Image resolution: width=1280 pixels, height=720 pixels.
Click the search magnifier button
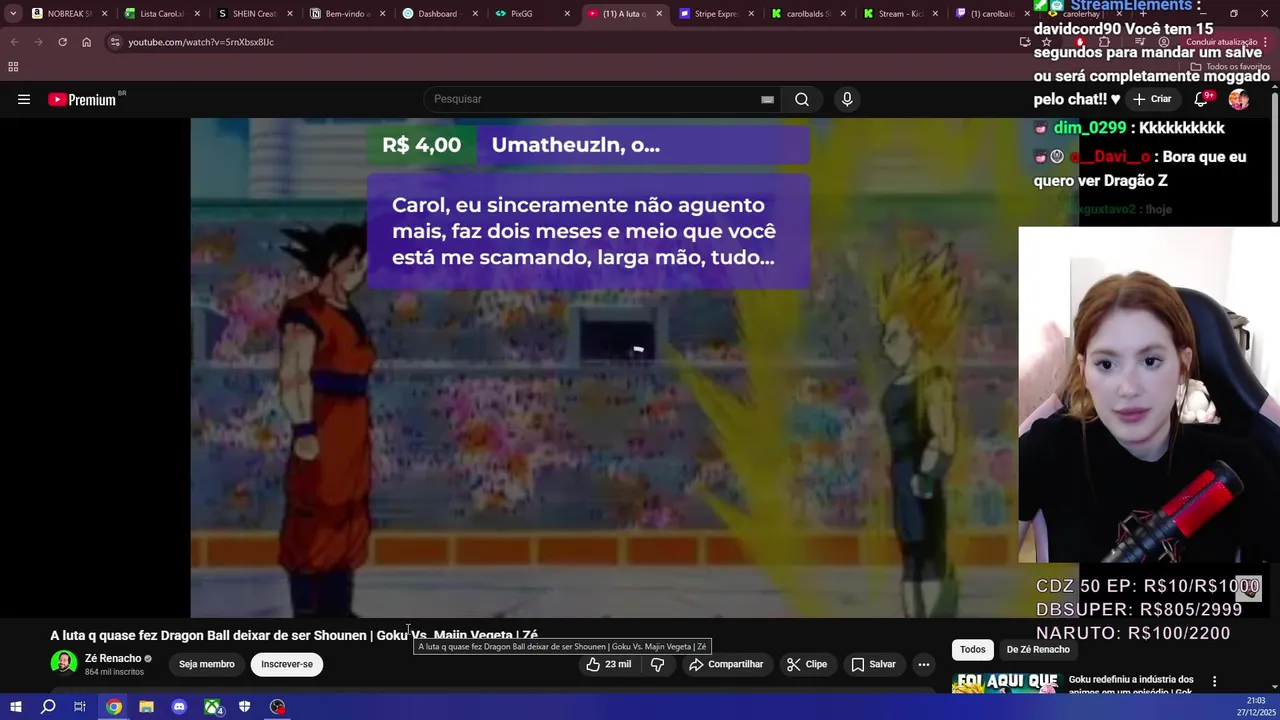(802, 99)
